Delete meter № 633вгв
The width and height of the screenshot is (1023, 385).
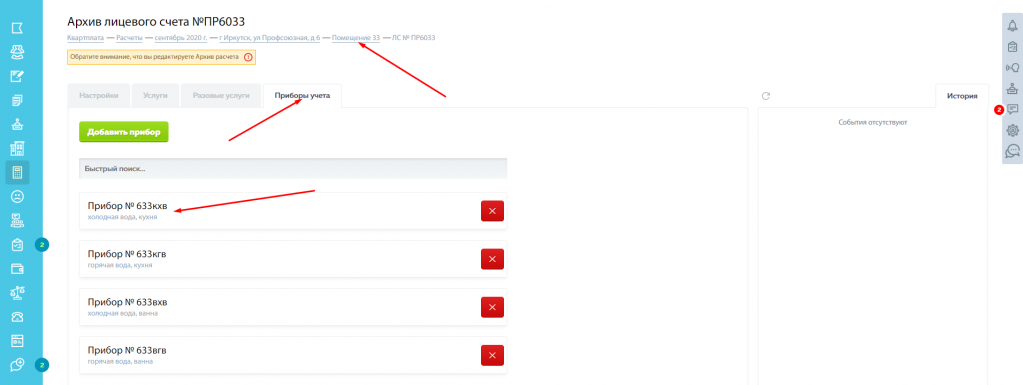493,355
